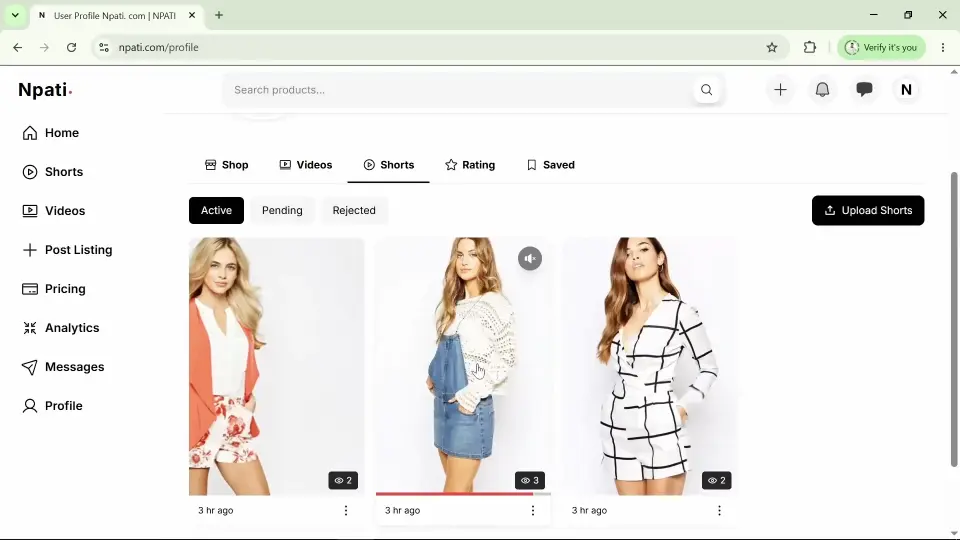
Task: Open options menu for middle short
Action: pyautogui.click(x=533, y=511)
